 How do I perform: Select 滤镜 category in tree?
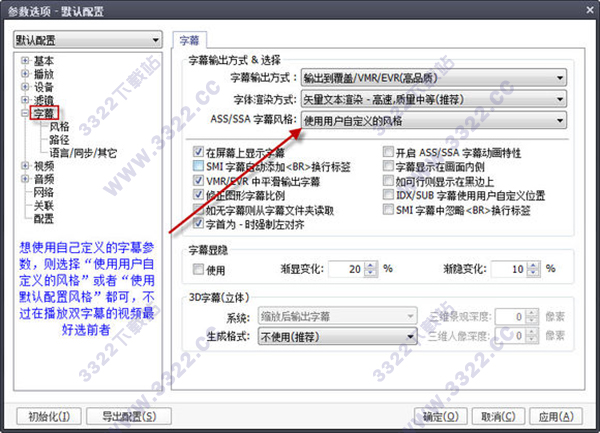[44, 100]
